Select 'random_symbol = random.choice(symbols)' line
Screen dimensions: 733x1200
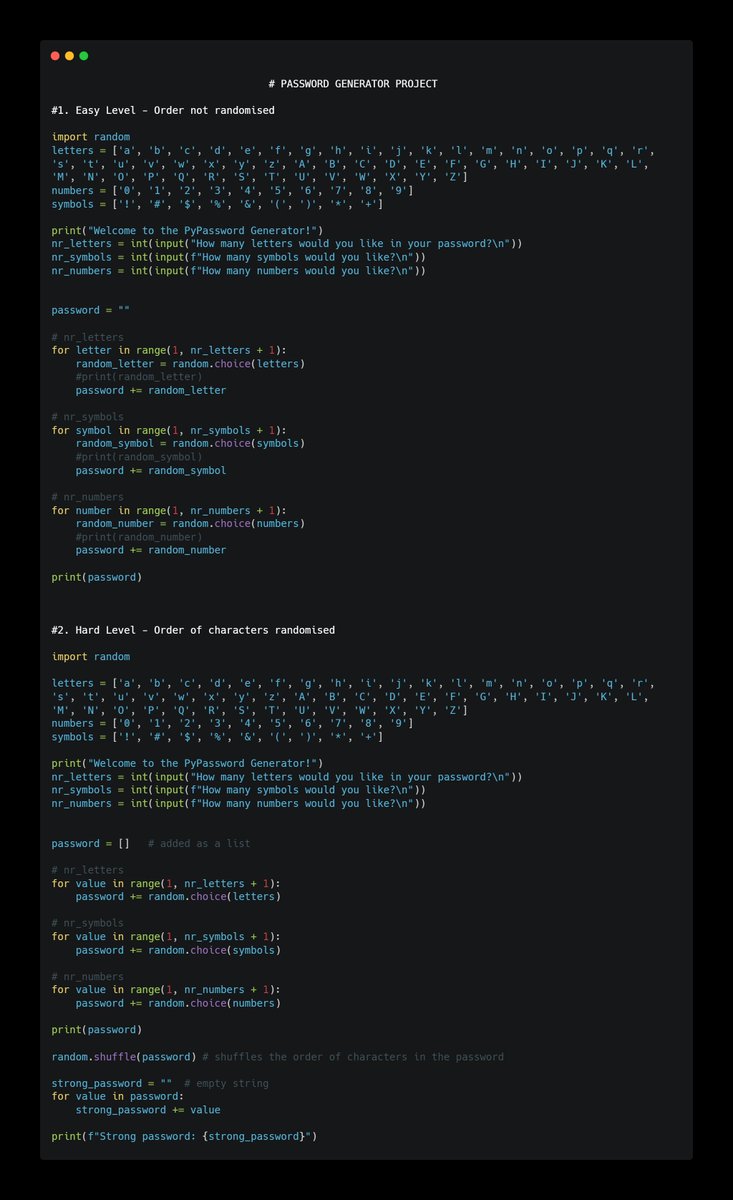[190, 443]
